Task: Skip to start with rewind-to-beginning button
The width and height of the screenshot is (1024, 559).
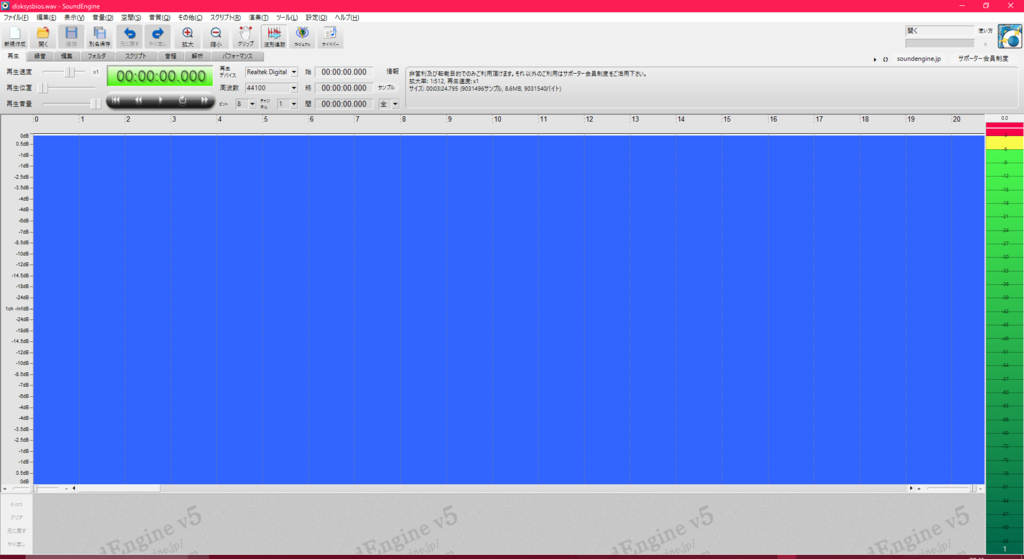Action: coord(116,100)
